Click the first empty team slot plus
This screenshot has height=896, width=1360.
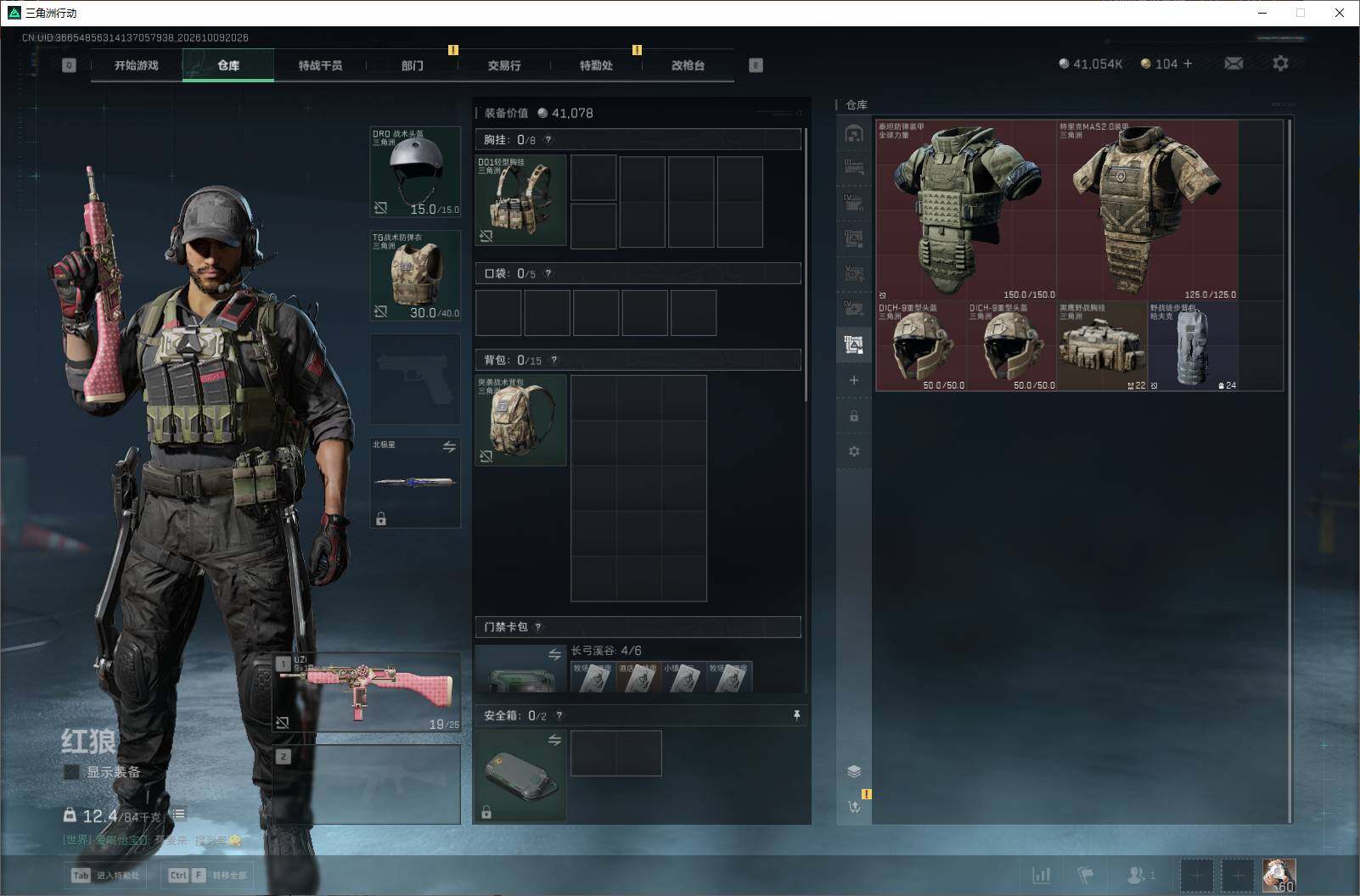[1197, 875]
